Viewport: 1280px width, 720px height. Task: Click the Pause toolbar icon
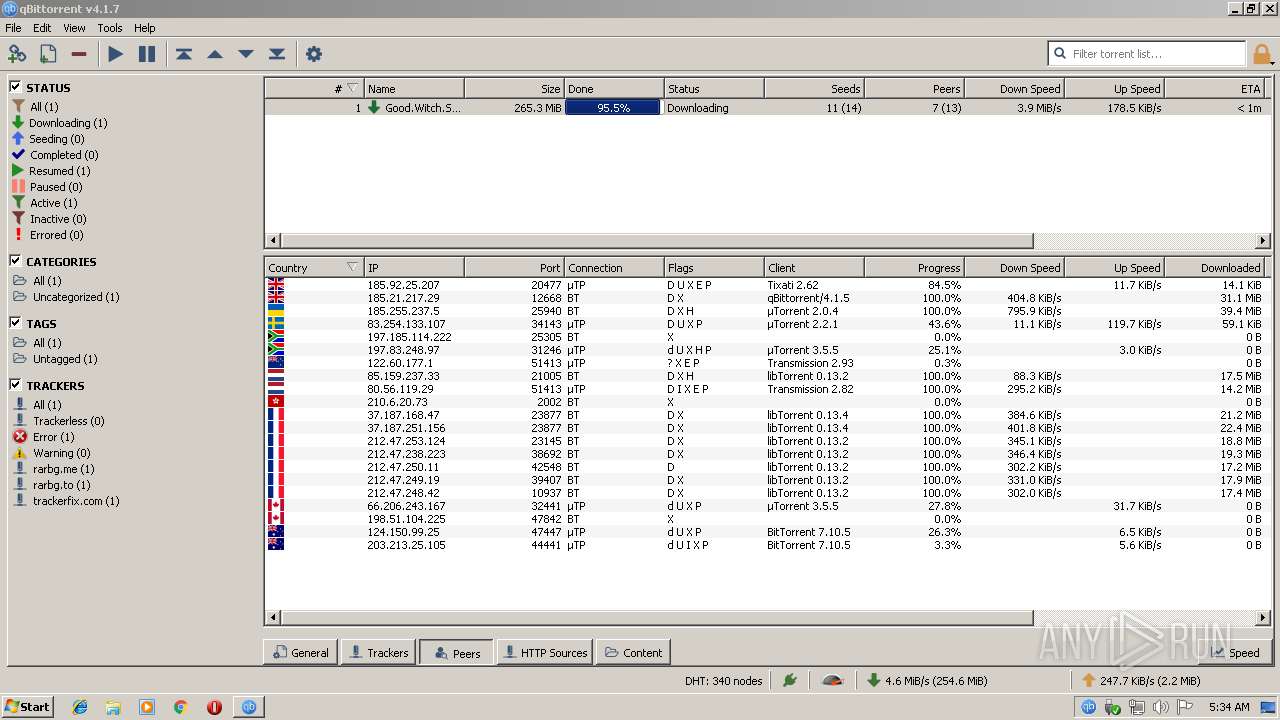[x=147, y=54]
